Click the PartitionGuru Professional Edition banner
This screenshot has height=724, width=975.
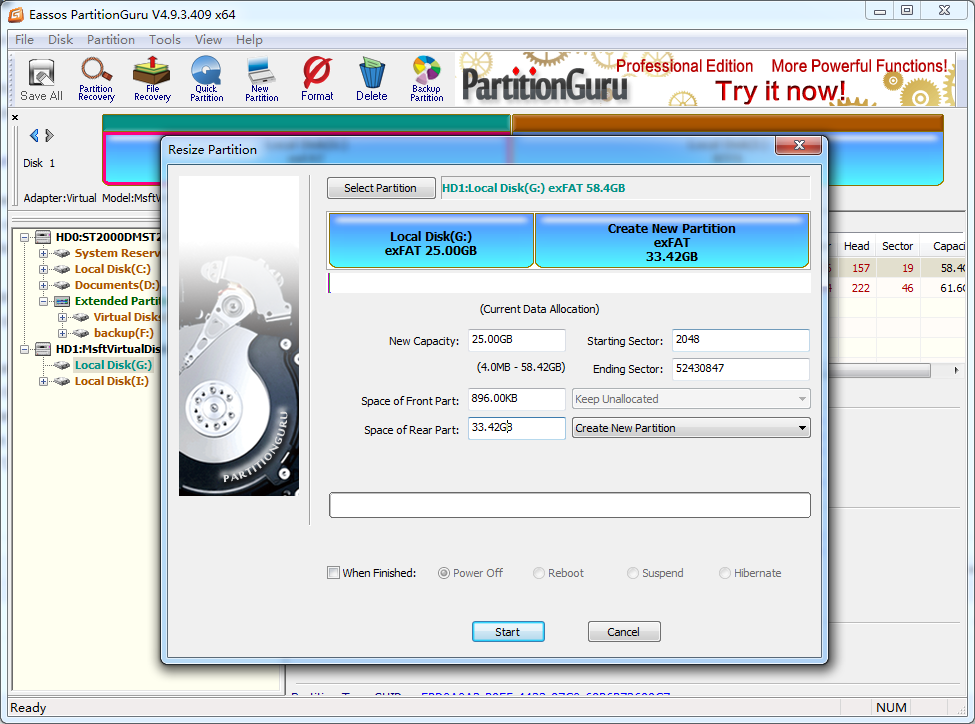tap(705, 79)
